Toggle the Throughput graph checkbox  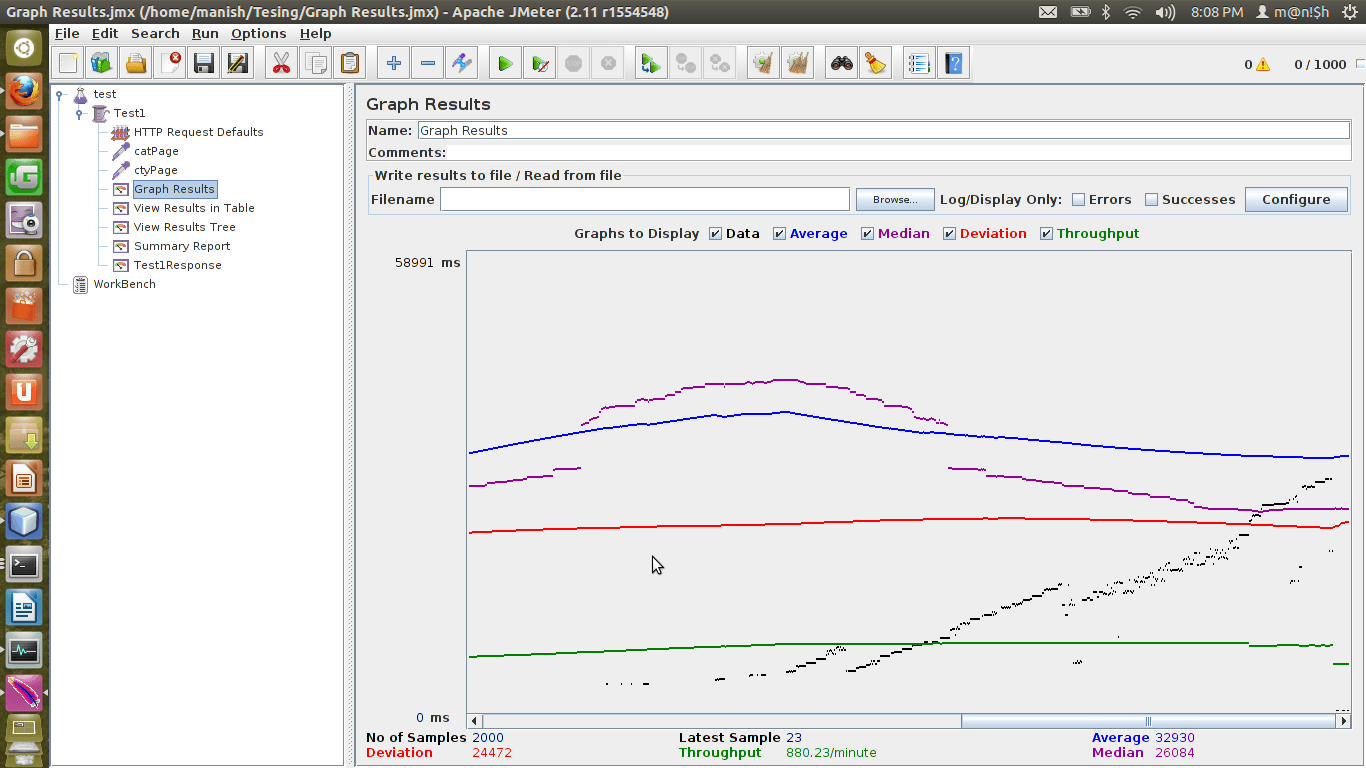1046,234
